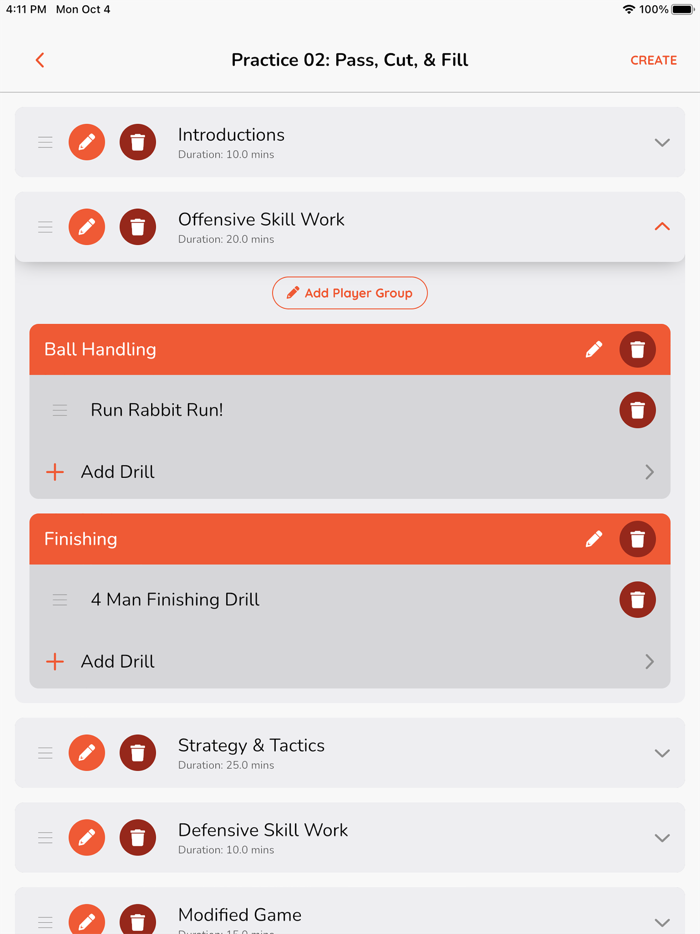
Task: Trash the Strategy & Tactics section
Action: tap(138, 753)
